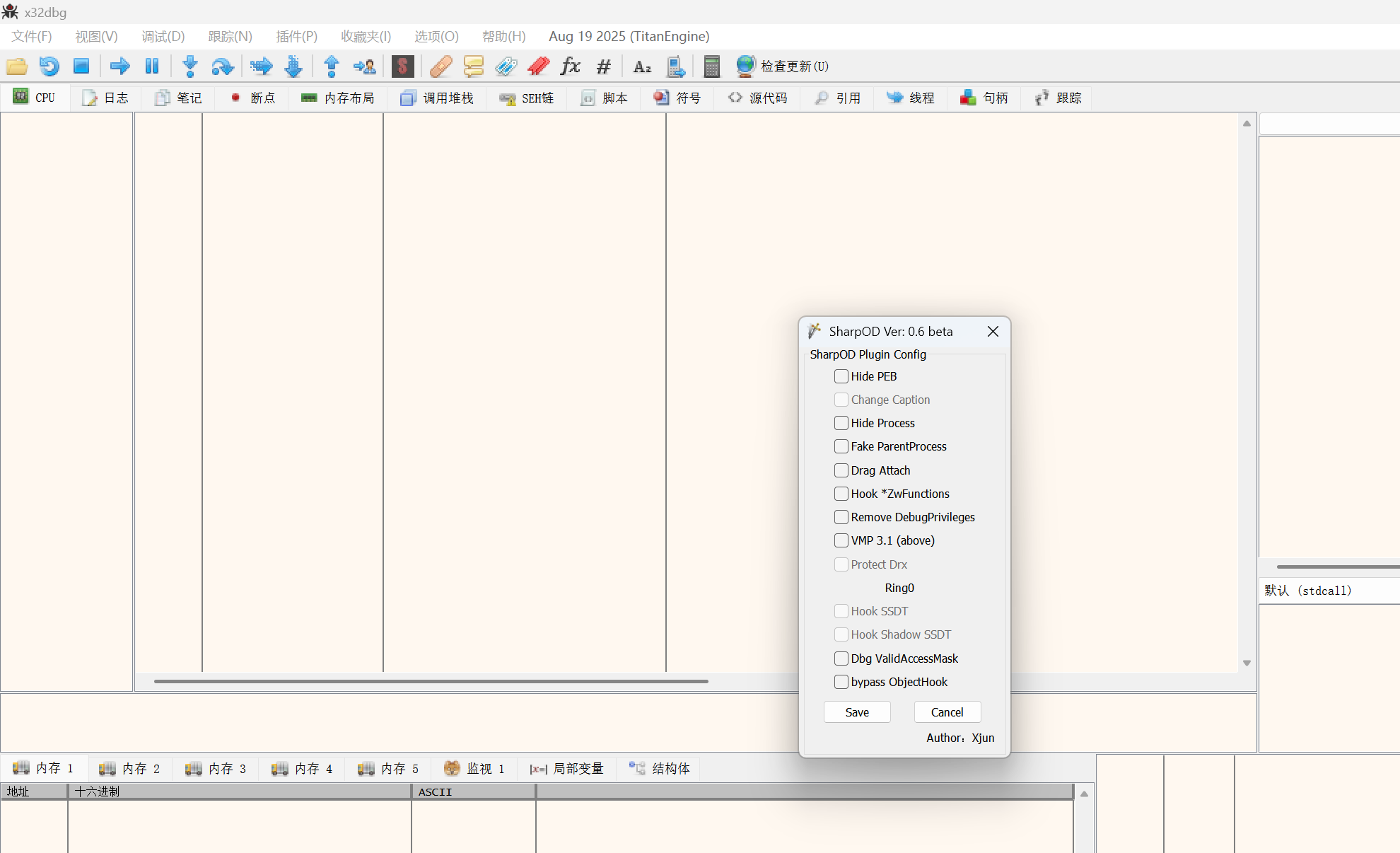Screen dimensions: 1400x853
Task: Click the open file folder icon
Action: coord(16,66)
